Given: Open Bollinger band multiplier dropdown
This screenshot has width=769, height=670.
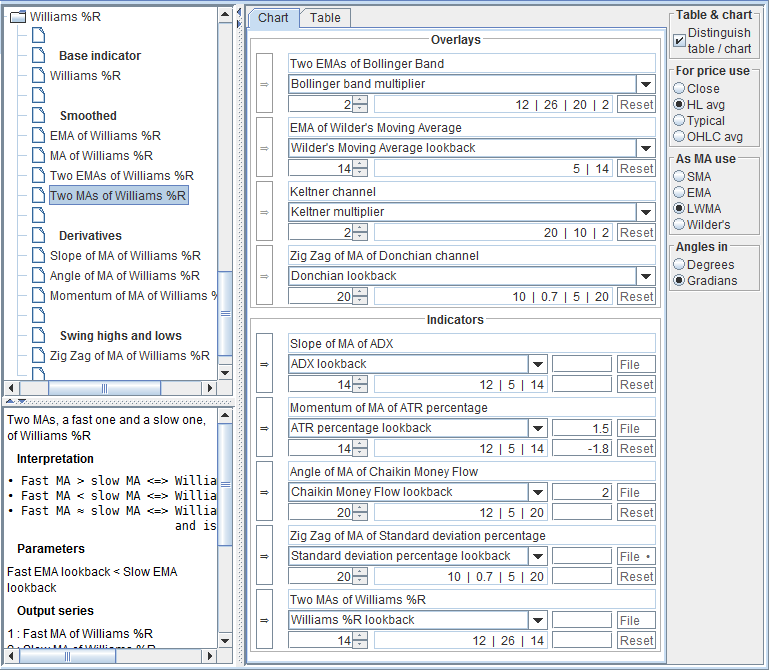Looking at the screenshot, I should pos(646,84).
